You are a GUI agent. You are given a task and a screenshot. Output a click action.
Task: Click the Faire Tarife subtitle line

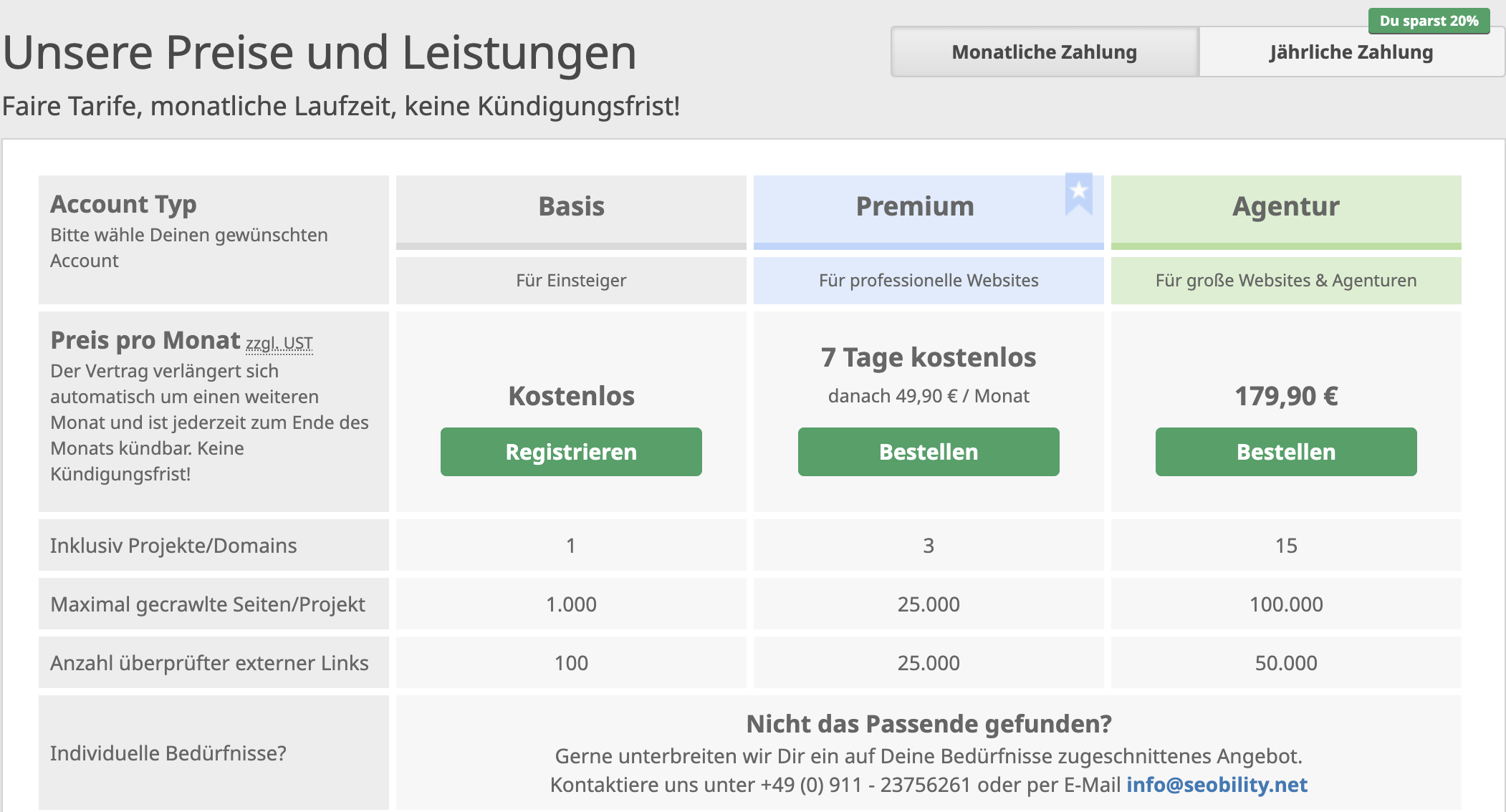click(x=341, y=106)
